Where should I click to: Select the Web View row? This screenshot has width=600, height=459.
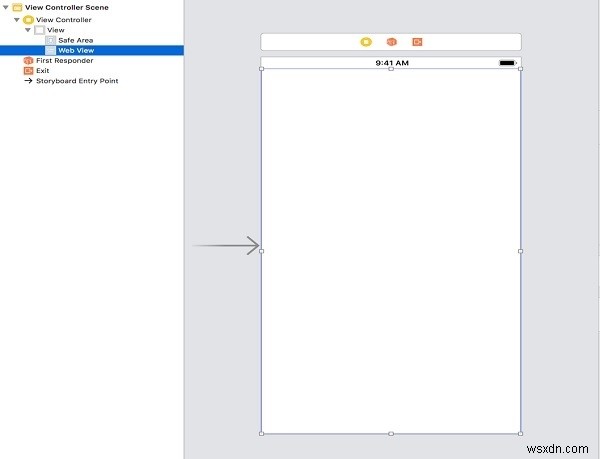[x=92, y=50]
